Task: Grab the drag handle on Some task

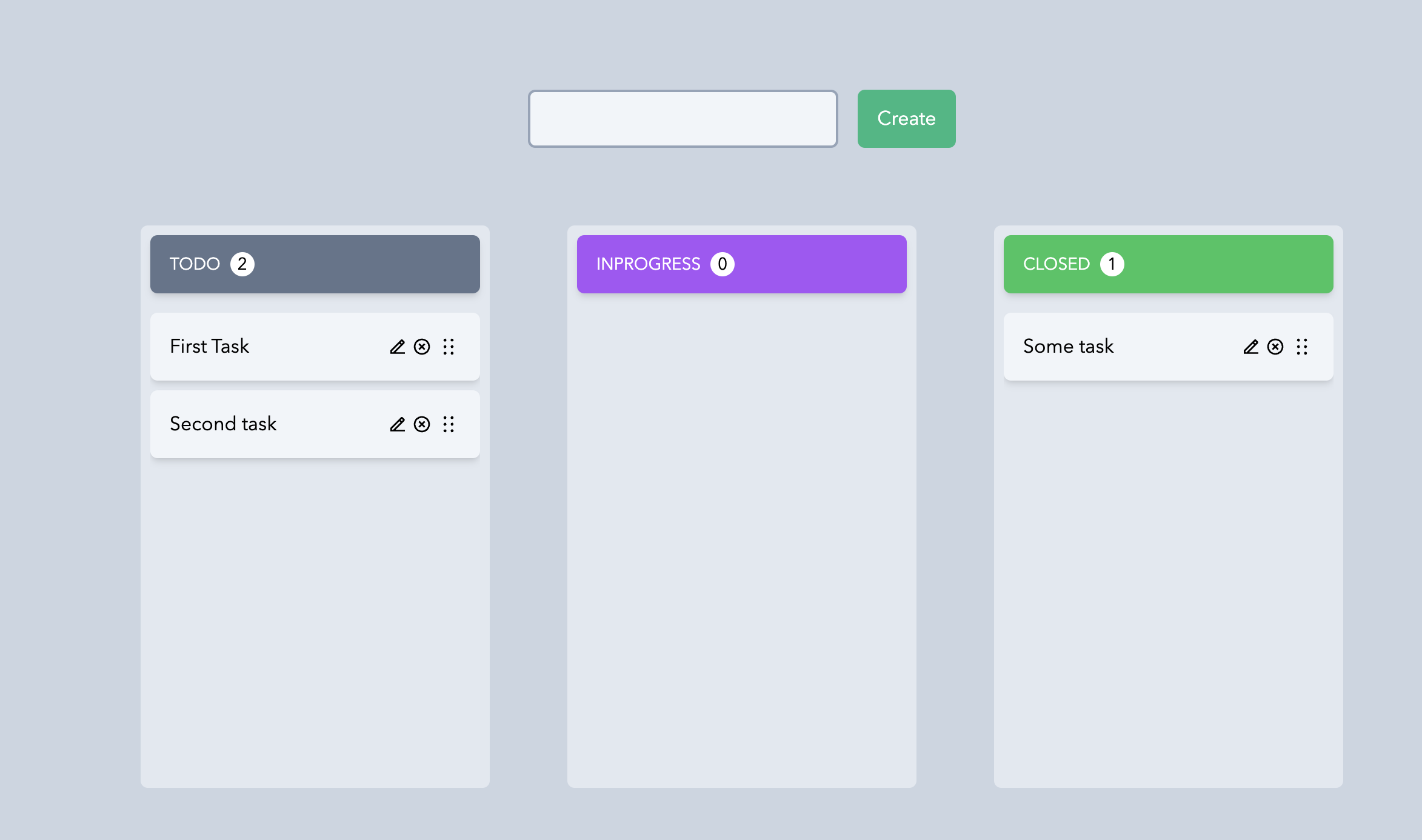Action: click(1302, 347)
